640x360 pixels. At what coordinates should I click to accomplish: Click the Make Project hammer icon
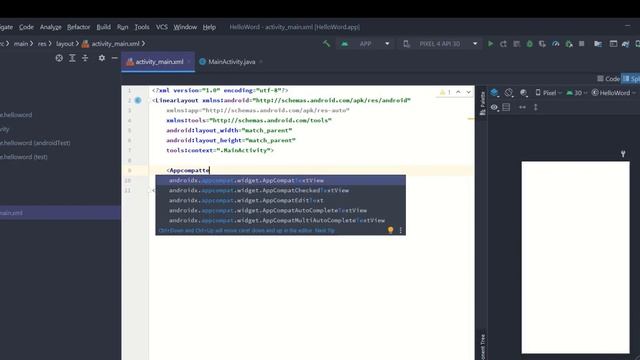coord(327,44)
